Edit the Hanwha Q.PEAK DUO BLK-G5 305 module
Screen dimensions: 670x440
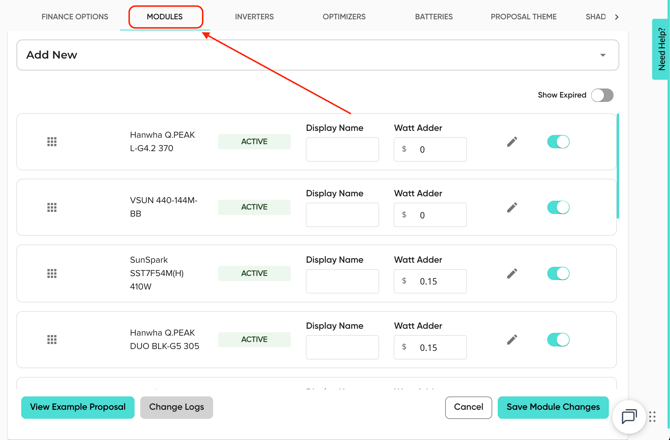click(x=512, y=339)
